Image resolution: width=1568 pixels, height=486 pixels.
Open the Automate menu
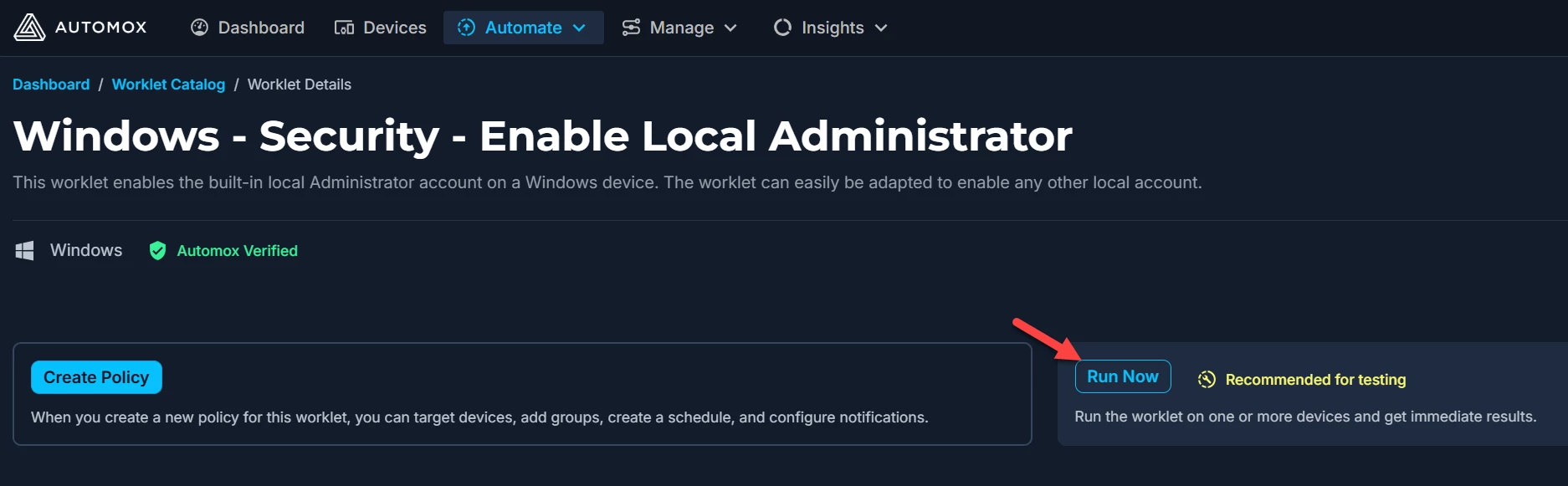point(523,28)
